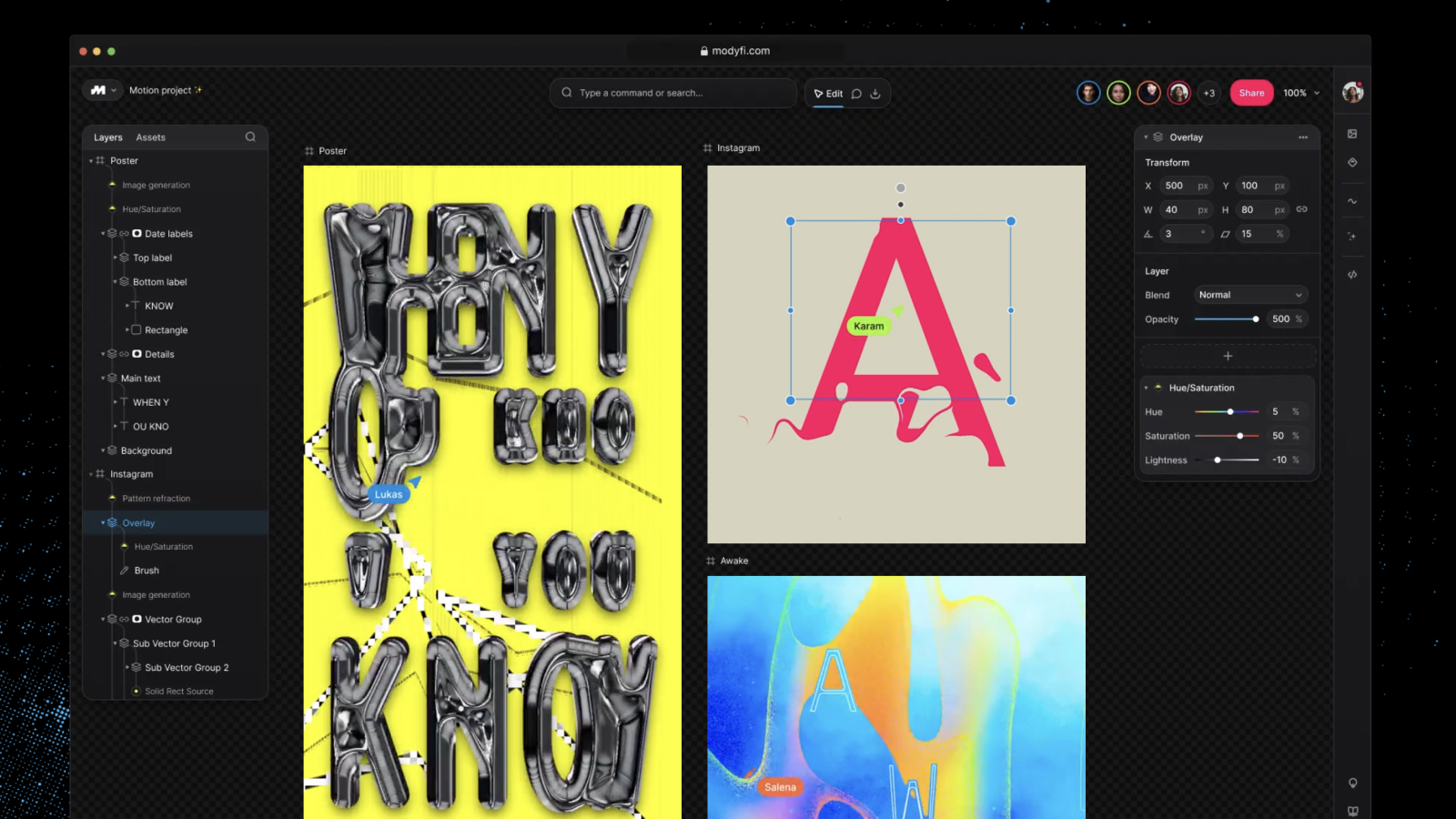Select the Layers tab
The width and height of the screenshot is (1456, 819).
pos(107,137)
